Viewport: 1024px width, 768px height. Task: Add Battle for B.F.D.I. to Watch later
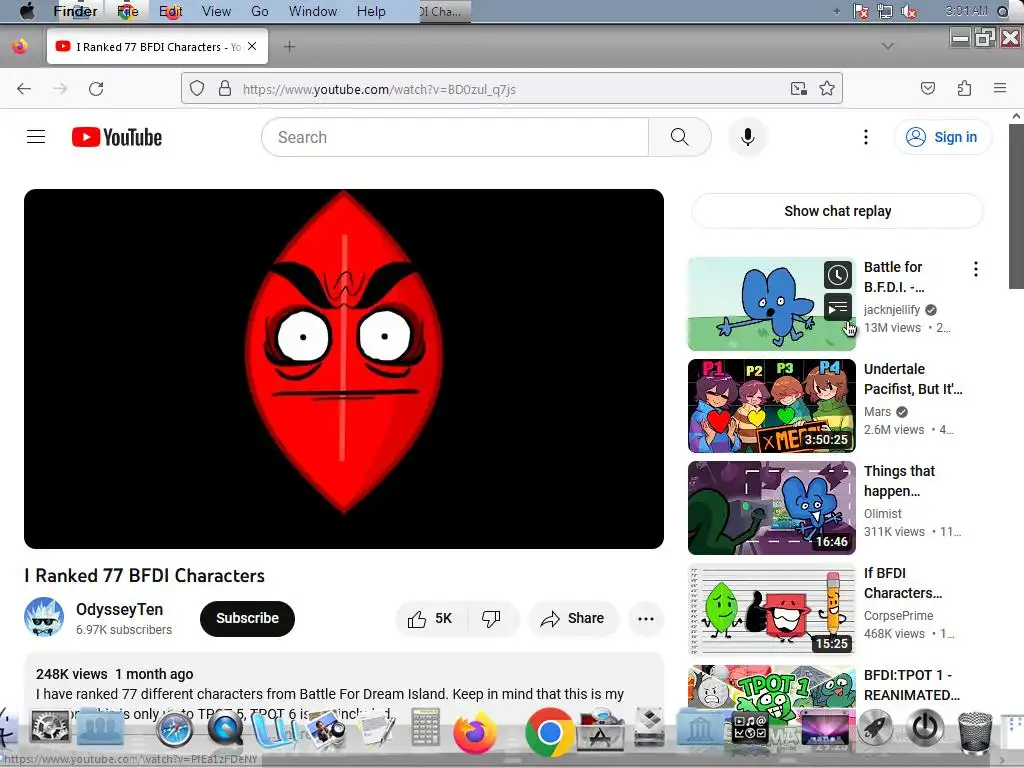[838, 275]
